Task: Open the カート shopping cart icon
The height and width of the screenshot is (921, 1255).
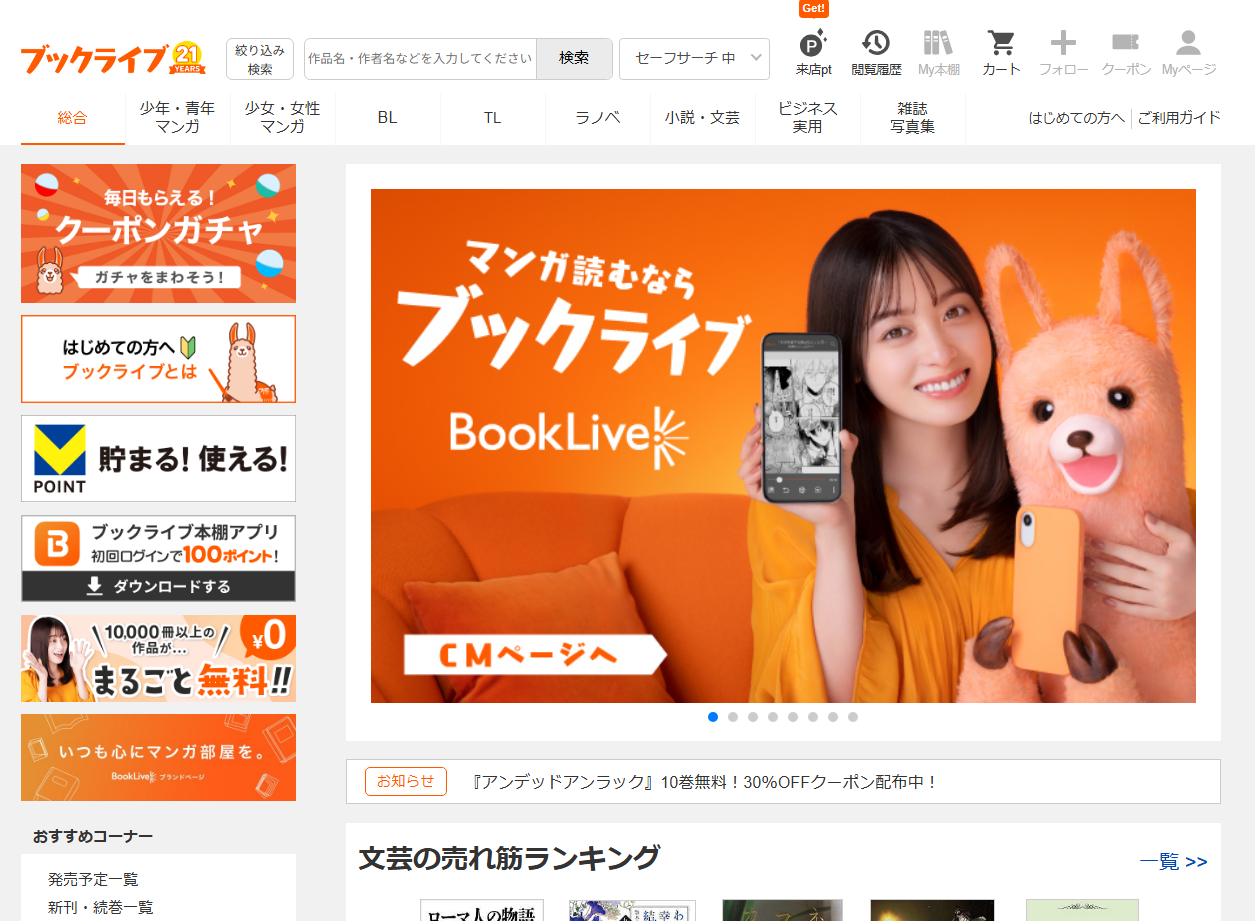Action: click(1001, 53)
